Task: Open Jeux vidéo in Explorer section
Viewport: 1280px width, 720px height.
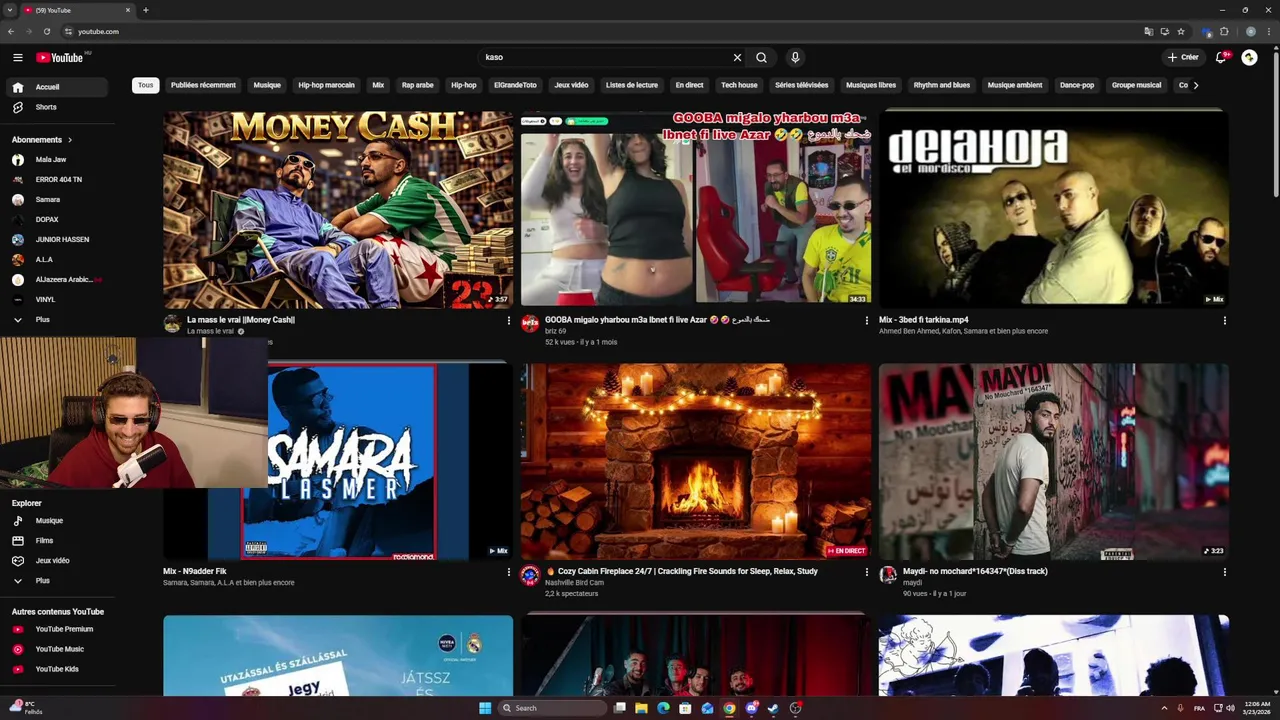Action: pyautogui.click(x=55, y=561)
